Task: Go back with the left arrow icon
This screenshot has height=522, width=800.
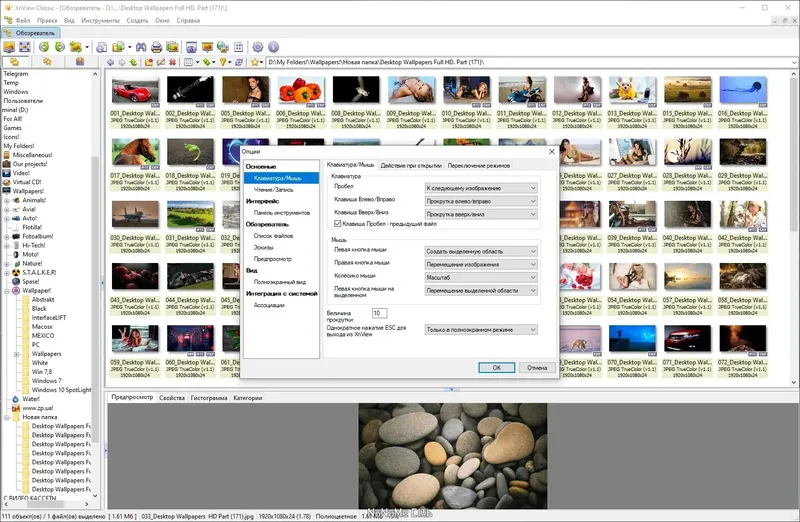Action: click(x=110, y=62)
